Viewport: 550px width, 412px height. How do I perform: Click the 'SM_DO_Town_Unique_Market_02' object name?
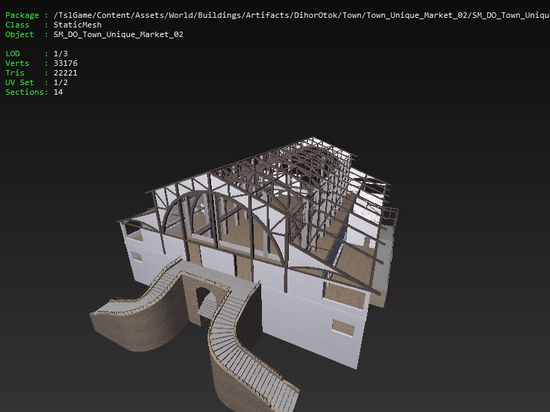[118, 34]
